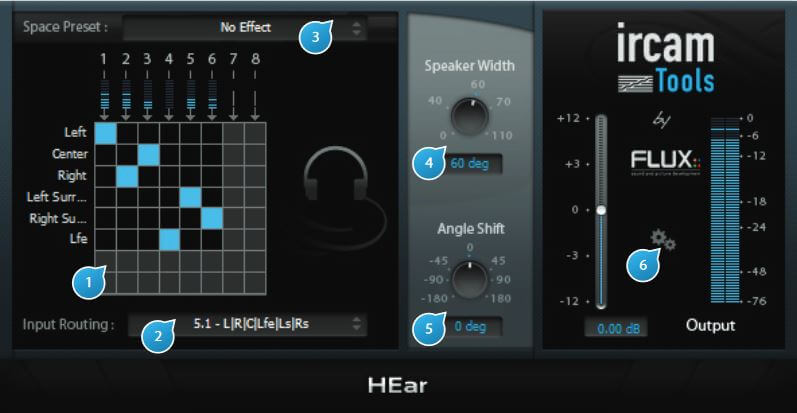Toggle matrix cell Left row, input 1
The height and width of the screenshot is (413, 797).
106,134
